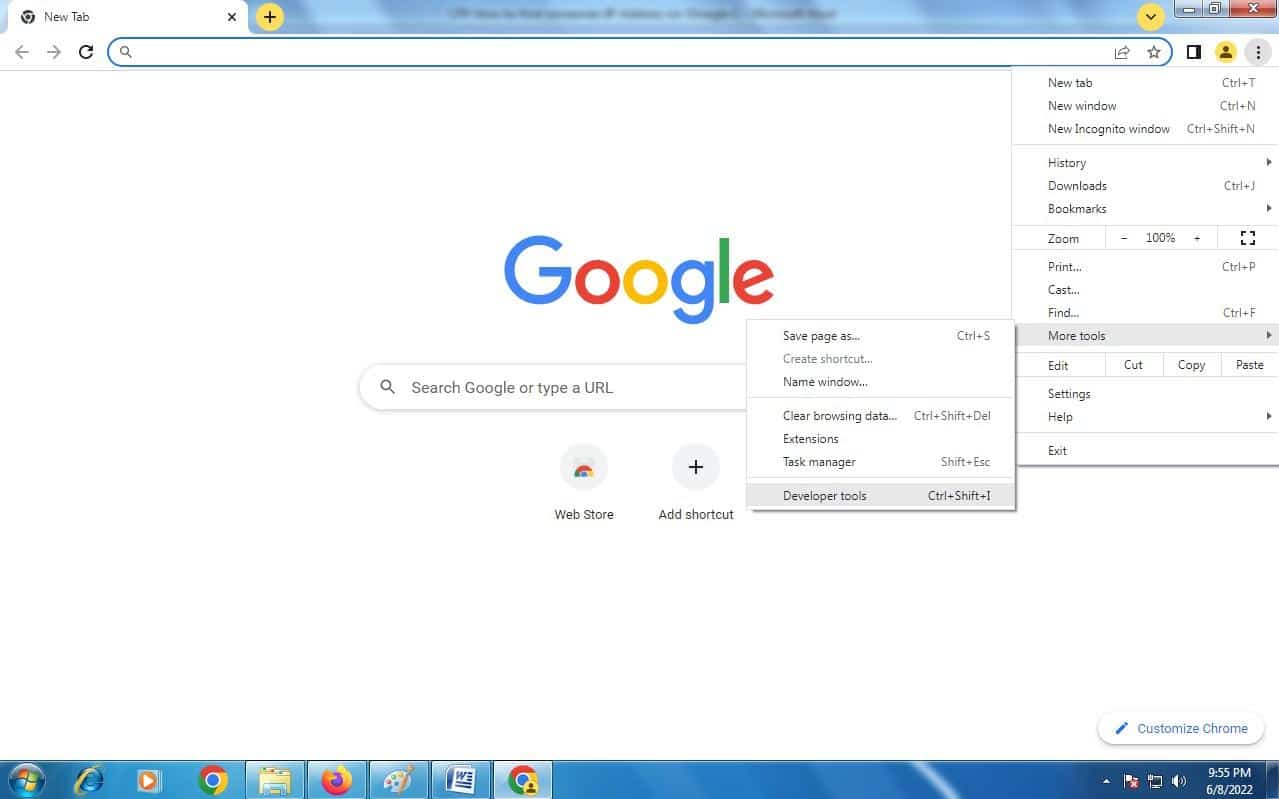Click the page reload icon

tap(85, 52)
